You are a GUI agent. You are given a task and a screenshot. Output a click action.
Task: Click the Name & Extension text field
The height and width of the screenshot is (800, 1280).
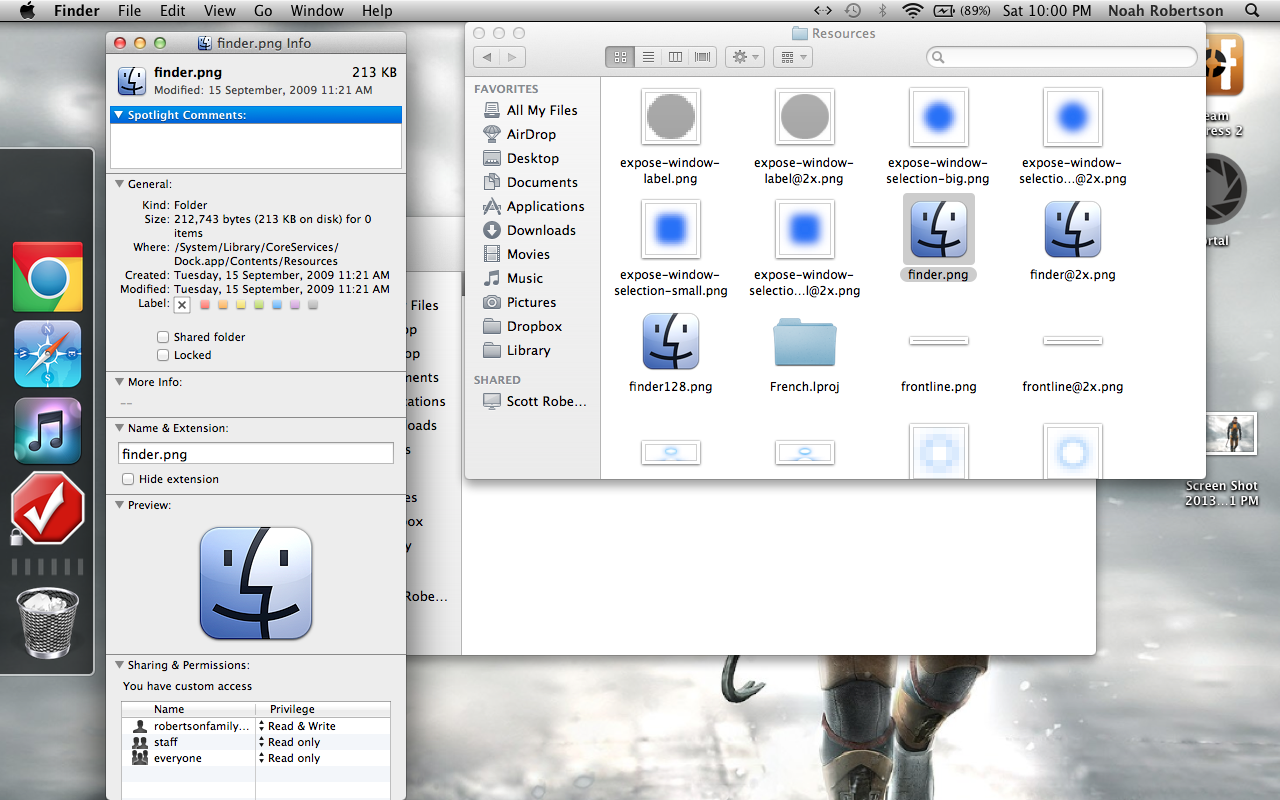[256, 454]
